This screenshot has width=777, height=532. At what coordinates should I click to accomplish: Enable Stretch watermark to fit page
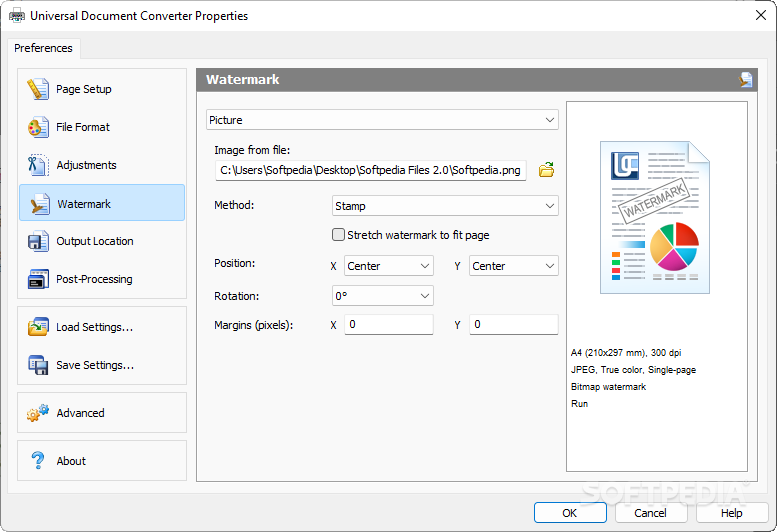coord(338,235)
